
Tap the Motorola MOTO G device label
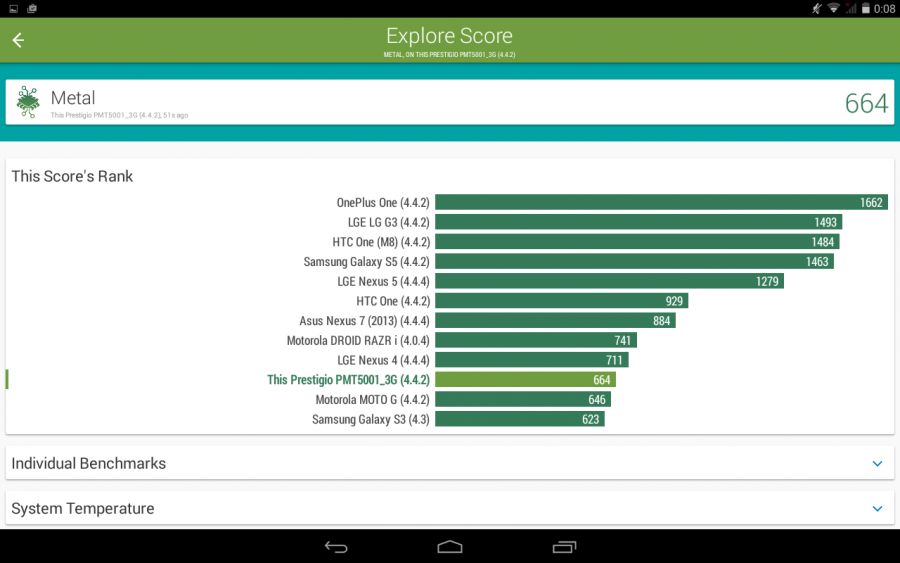pos(372,400)
